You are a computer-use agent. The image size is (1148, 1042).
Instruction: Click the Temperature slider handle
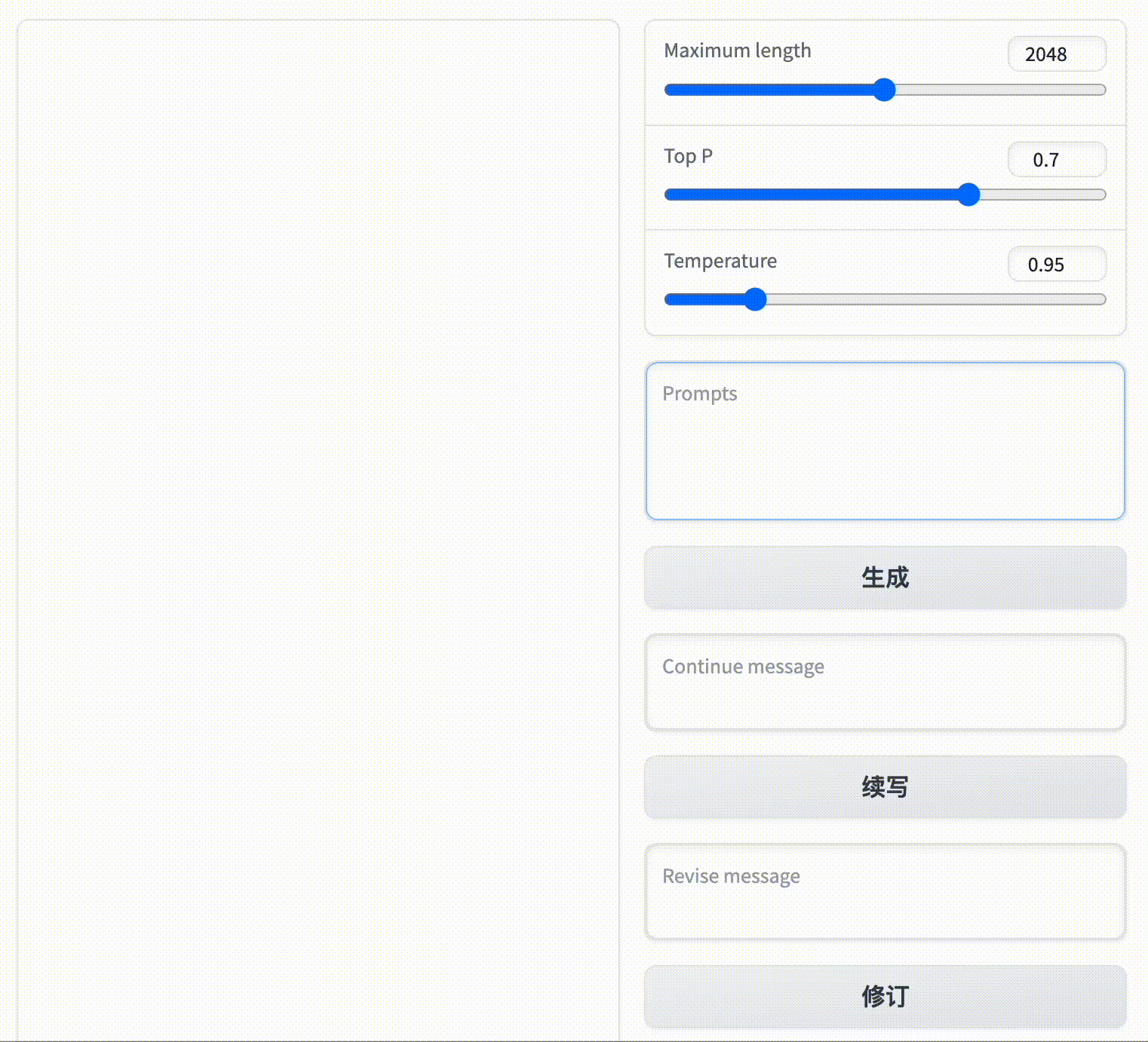pos(755,299)
